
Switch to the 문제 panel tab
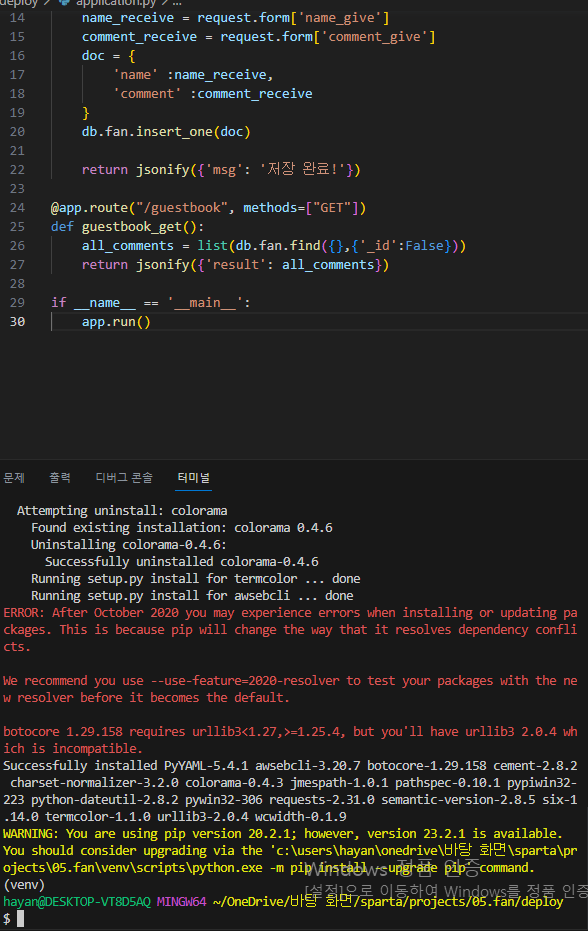coord(14,477)
